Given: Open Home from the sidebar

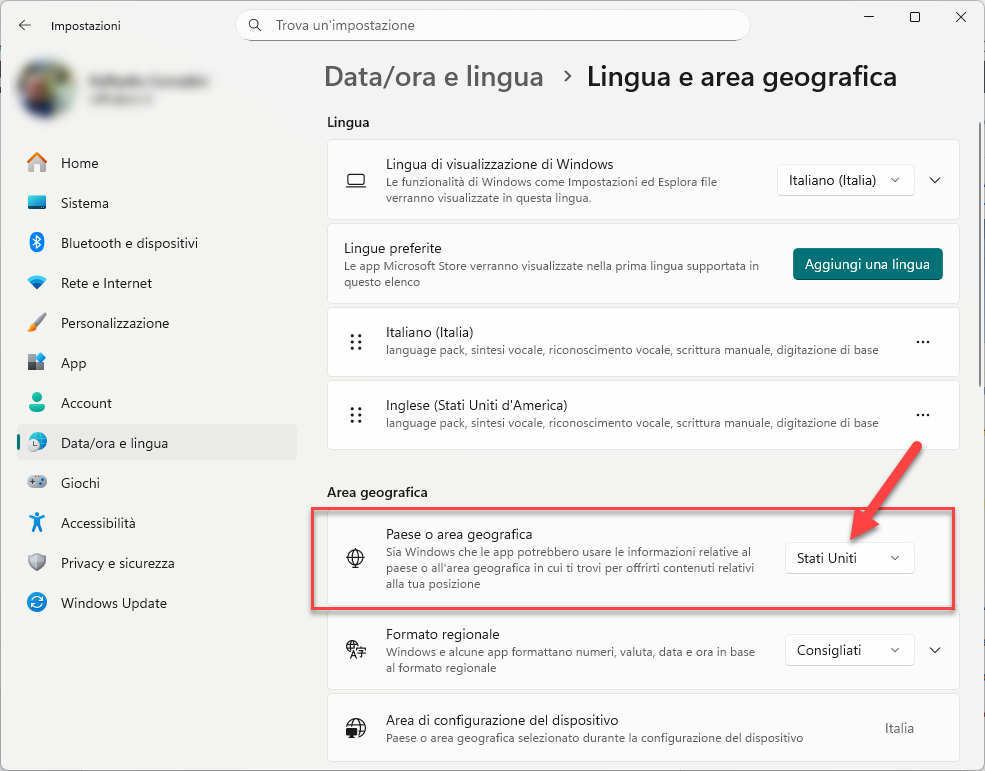Looking at the screenshot, I should (79, 163).
